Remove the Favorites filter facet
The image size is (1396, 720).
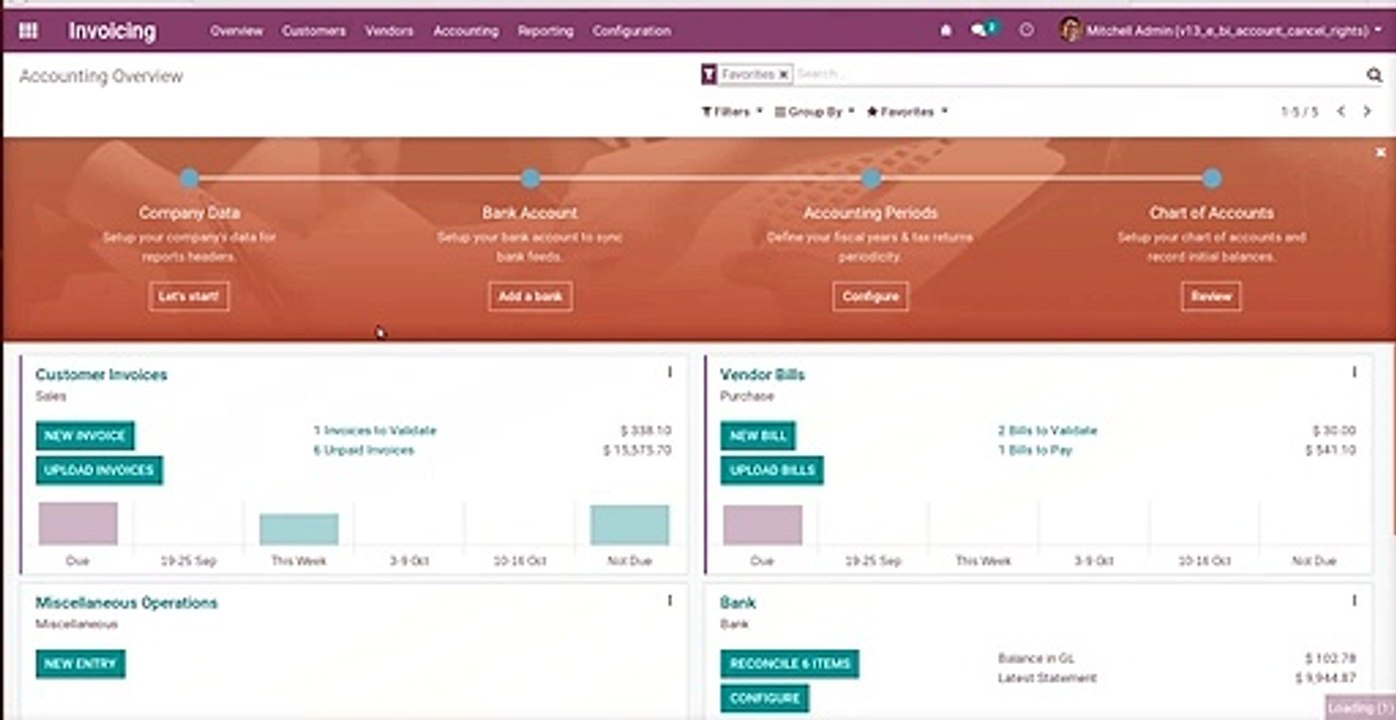pyautogui.click(x=783, y=74)
